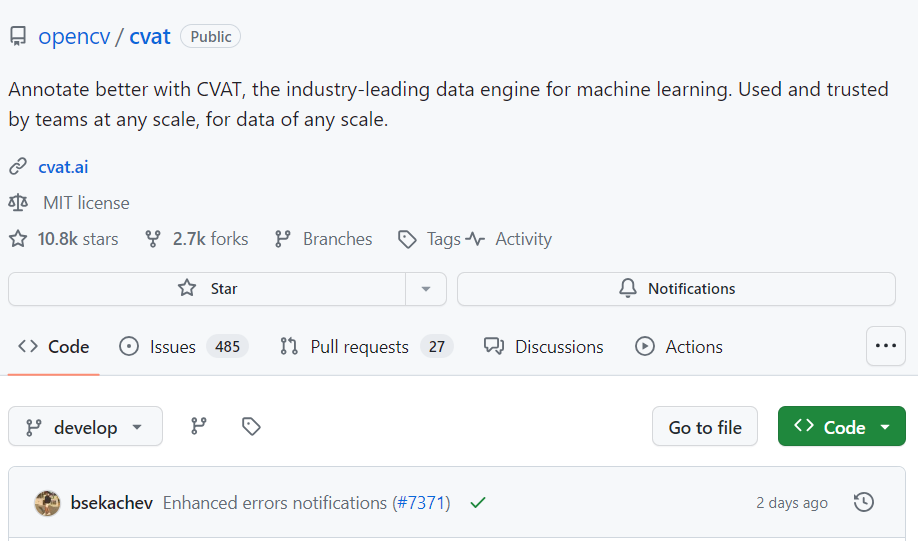Visit the cvat.ai website link
This screenshot has height=541, width=918.
point(63,167)
